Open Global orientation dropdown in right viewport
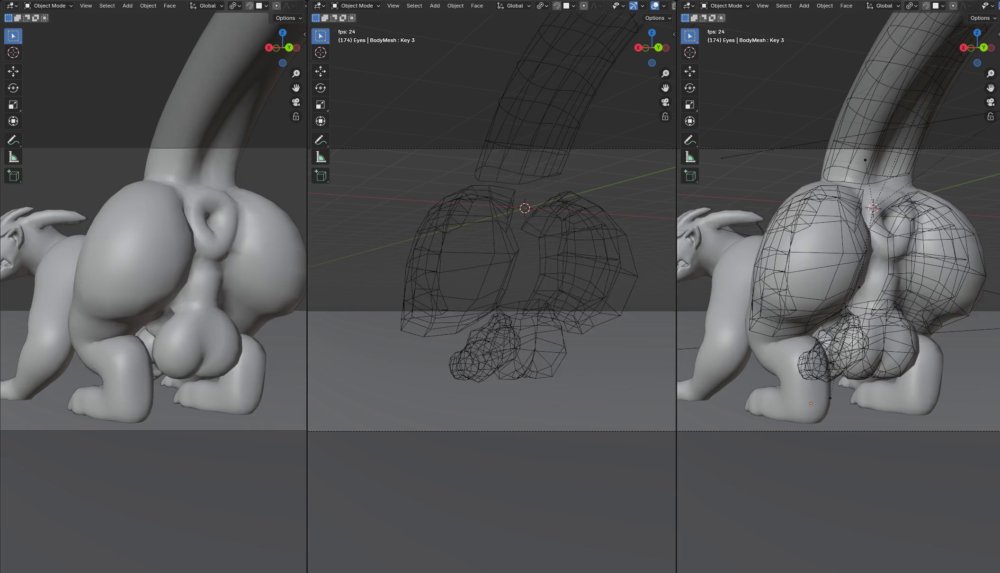Viewport: 1000px width, 573px height. point(883,6)
